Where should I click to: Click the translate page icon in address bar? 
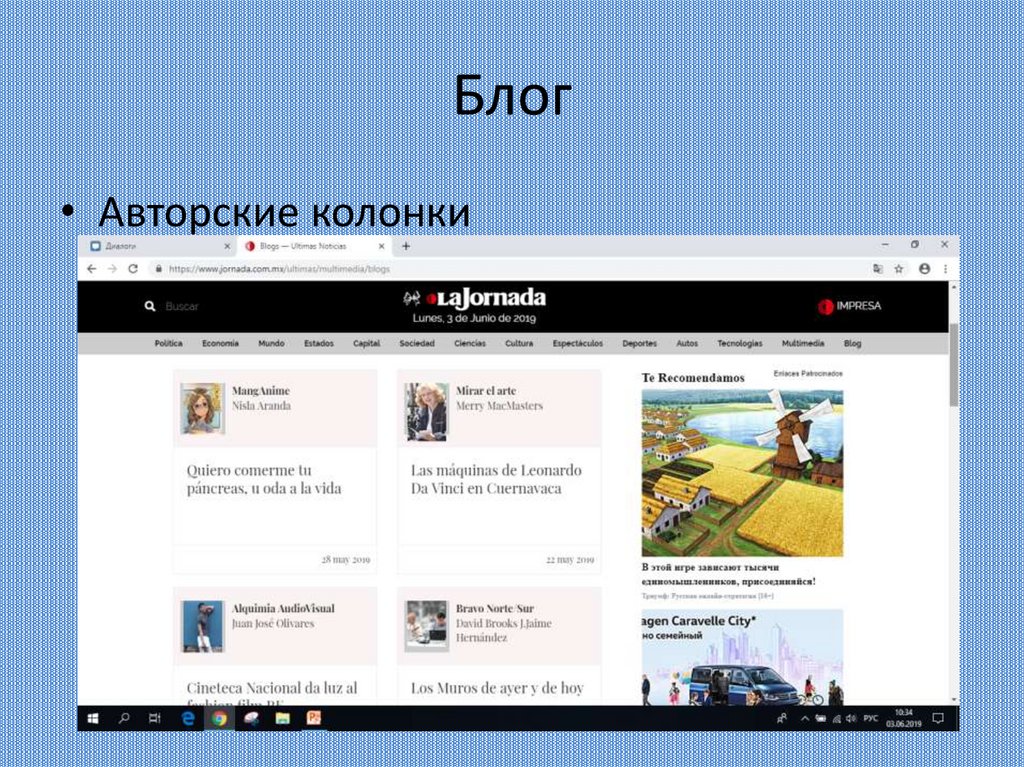pyautogui.click(x=878, y=269)
